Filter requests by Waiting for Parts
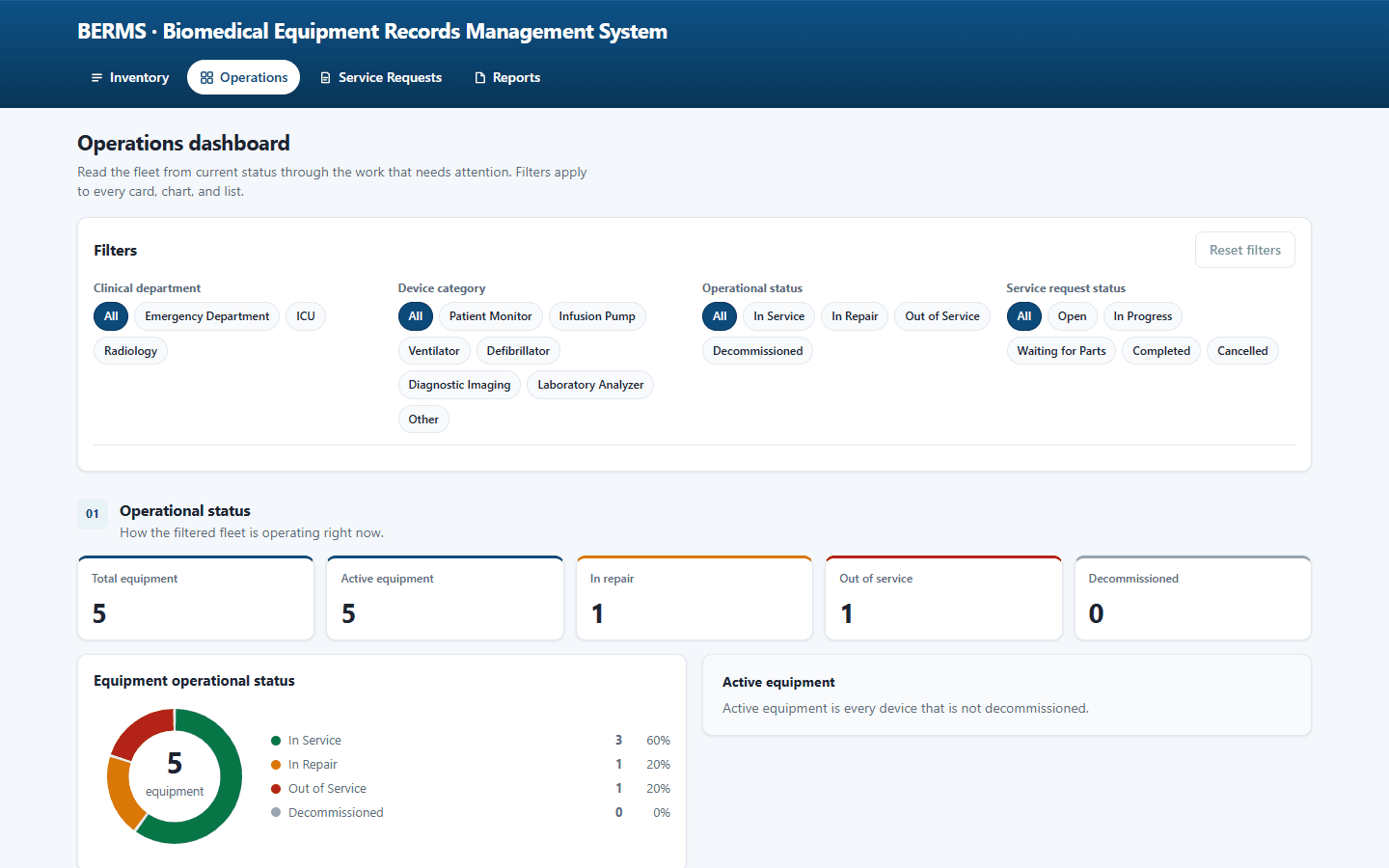The width and height of the screenshot is (1389, 868). pyautogui.click(x=1061, y=351)
